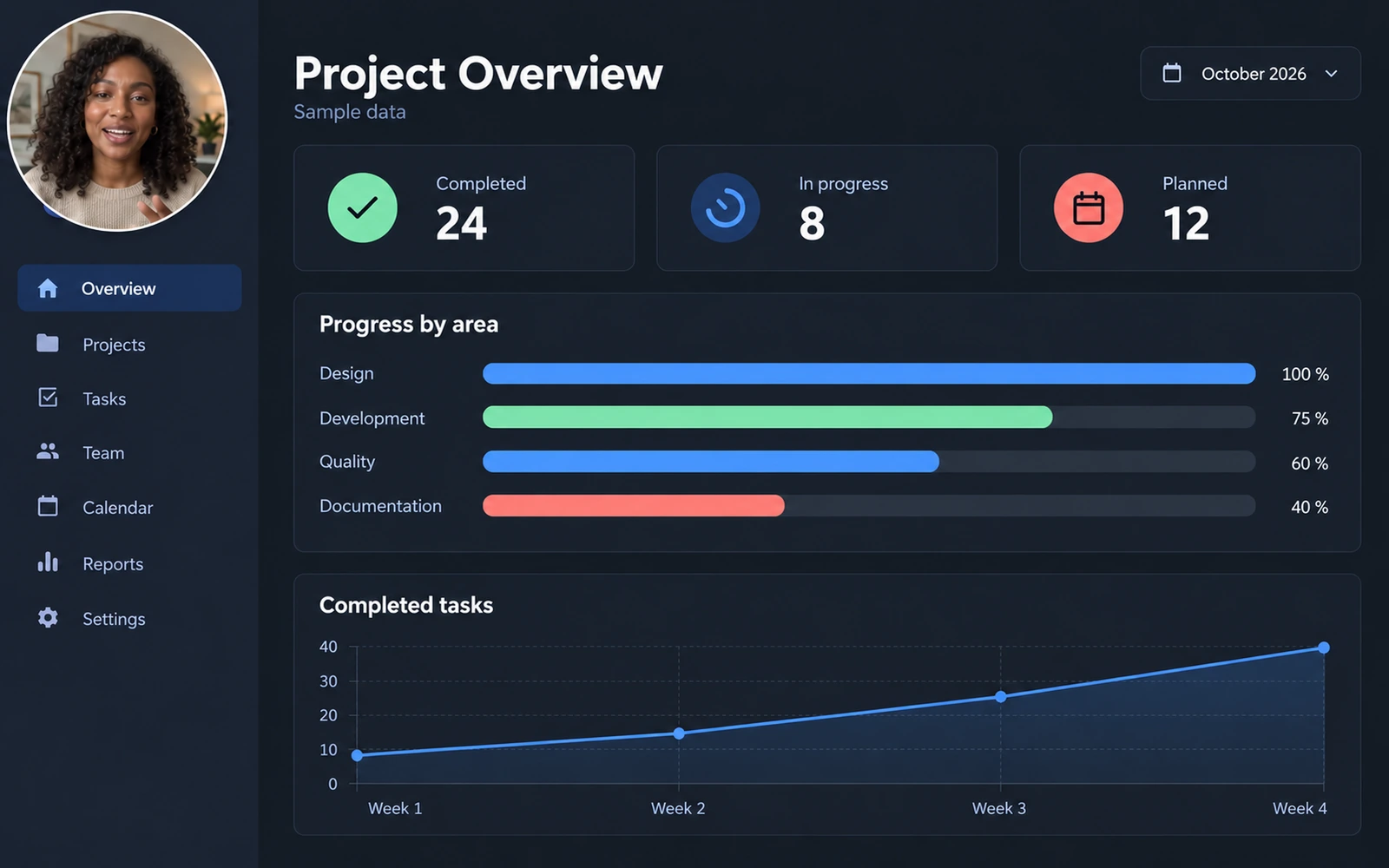1389x868 pixels.
Task: Click the 75 % Development value
Action: click(x=1310, y=418)
